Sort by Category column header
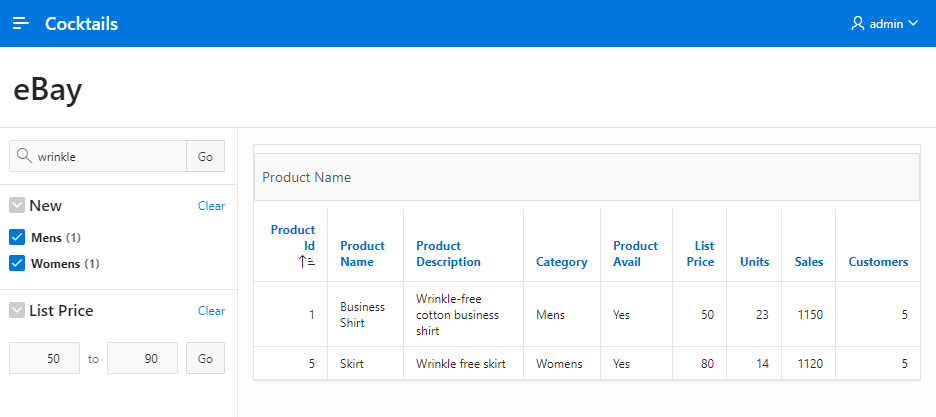 click(x=562, y=262)
